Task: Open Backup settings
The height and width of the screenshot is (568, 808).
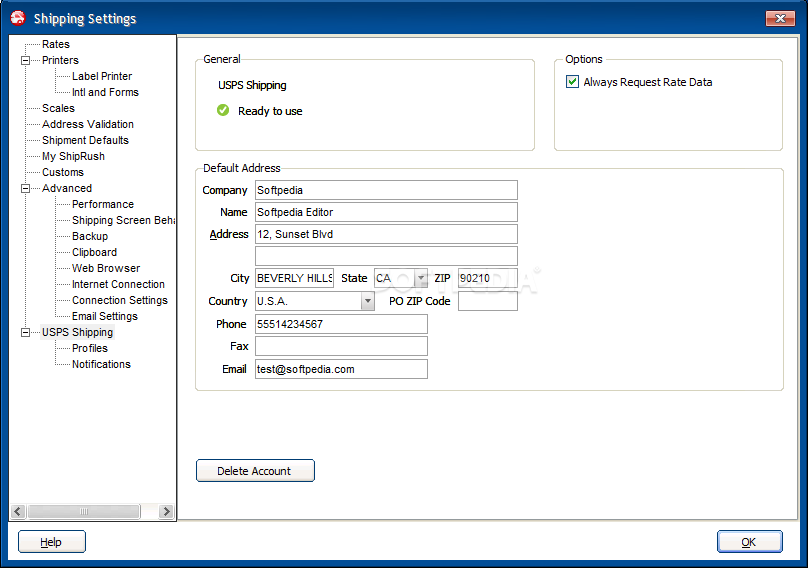Action: (x=90, y=236)
